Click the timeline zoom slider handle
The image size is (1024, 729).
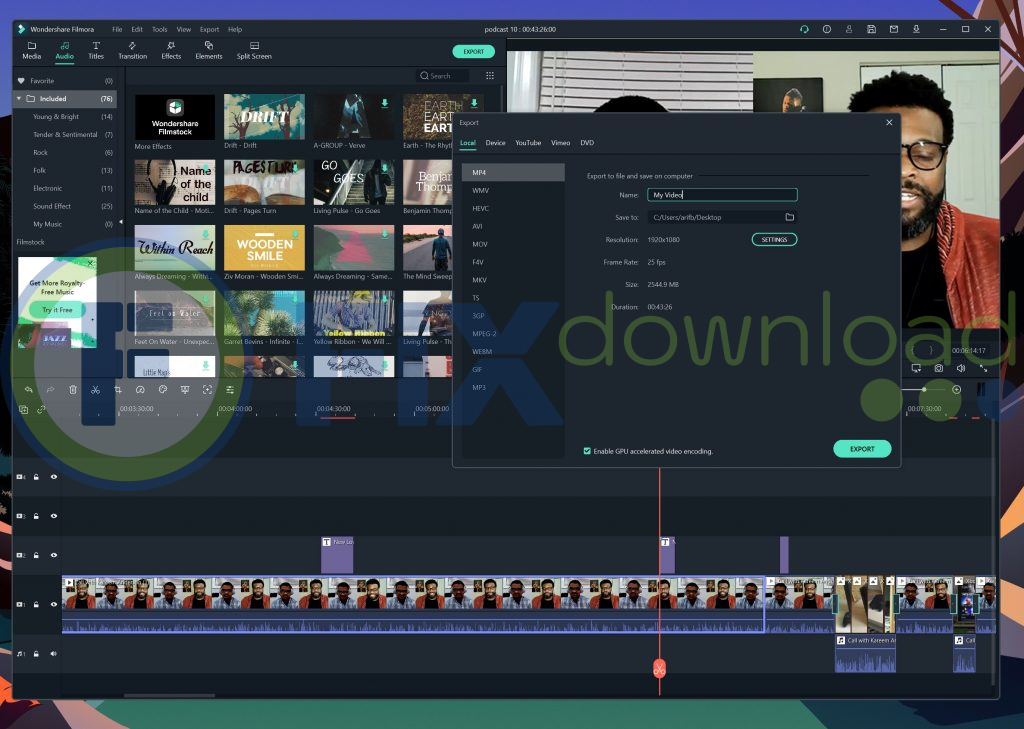coord(924,389)
